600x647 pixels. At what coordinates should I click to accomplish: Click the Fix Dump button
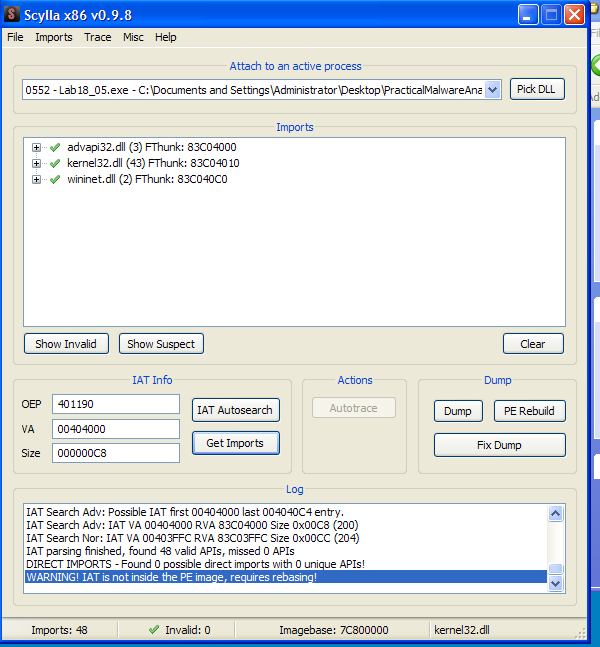tap(499, 444)
